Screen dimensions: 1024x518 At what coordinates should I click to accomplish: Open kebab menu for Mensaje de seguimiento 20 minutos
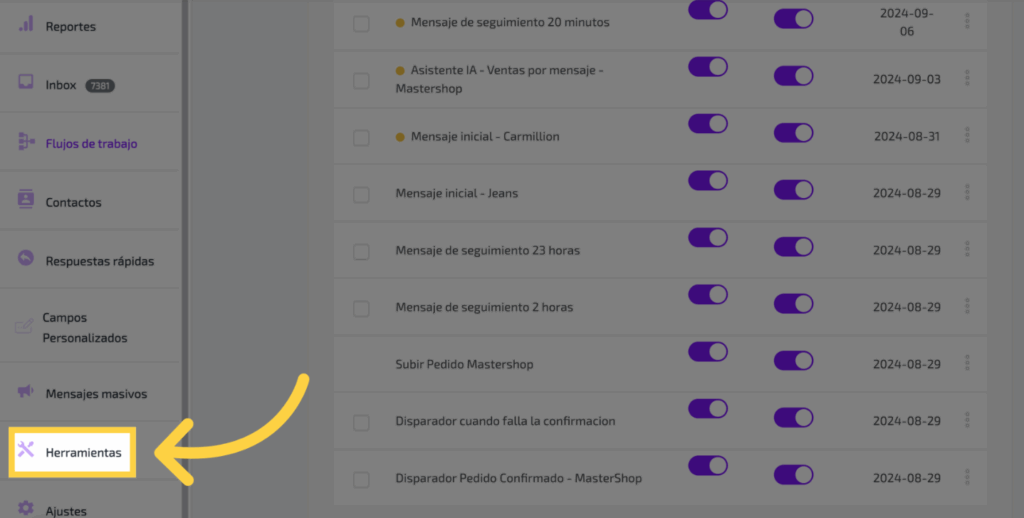[967, 21]
